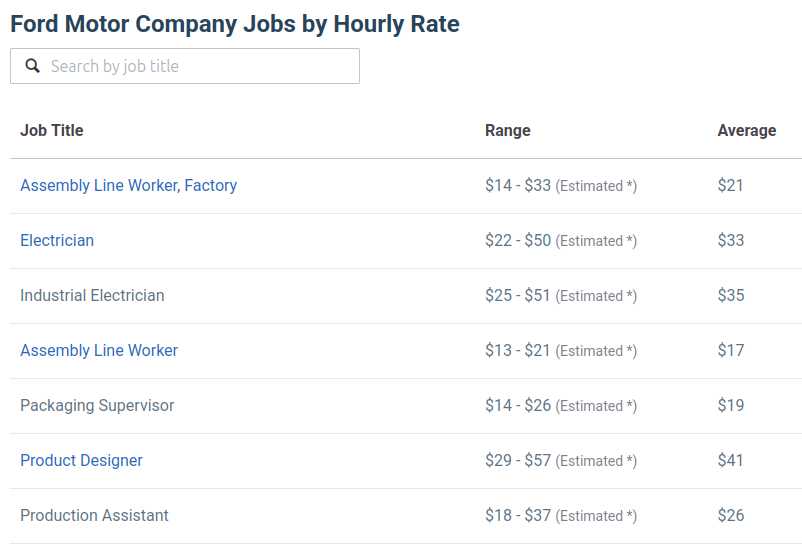Focus the Search by job title field

(x=185, y=66)
